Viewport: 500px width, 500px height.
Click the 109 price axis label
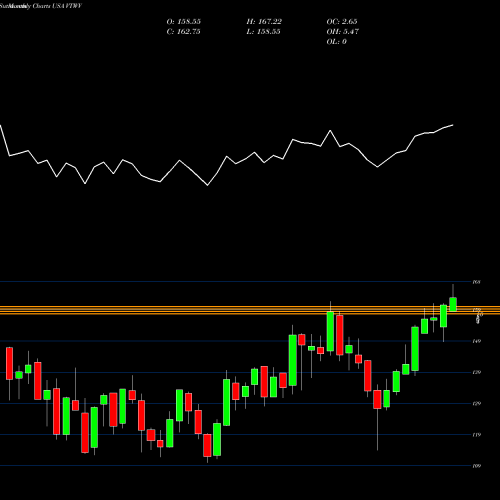pos(477,466)
